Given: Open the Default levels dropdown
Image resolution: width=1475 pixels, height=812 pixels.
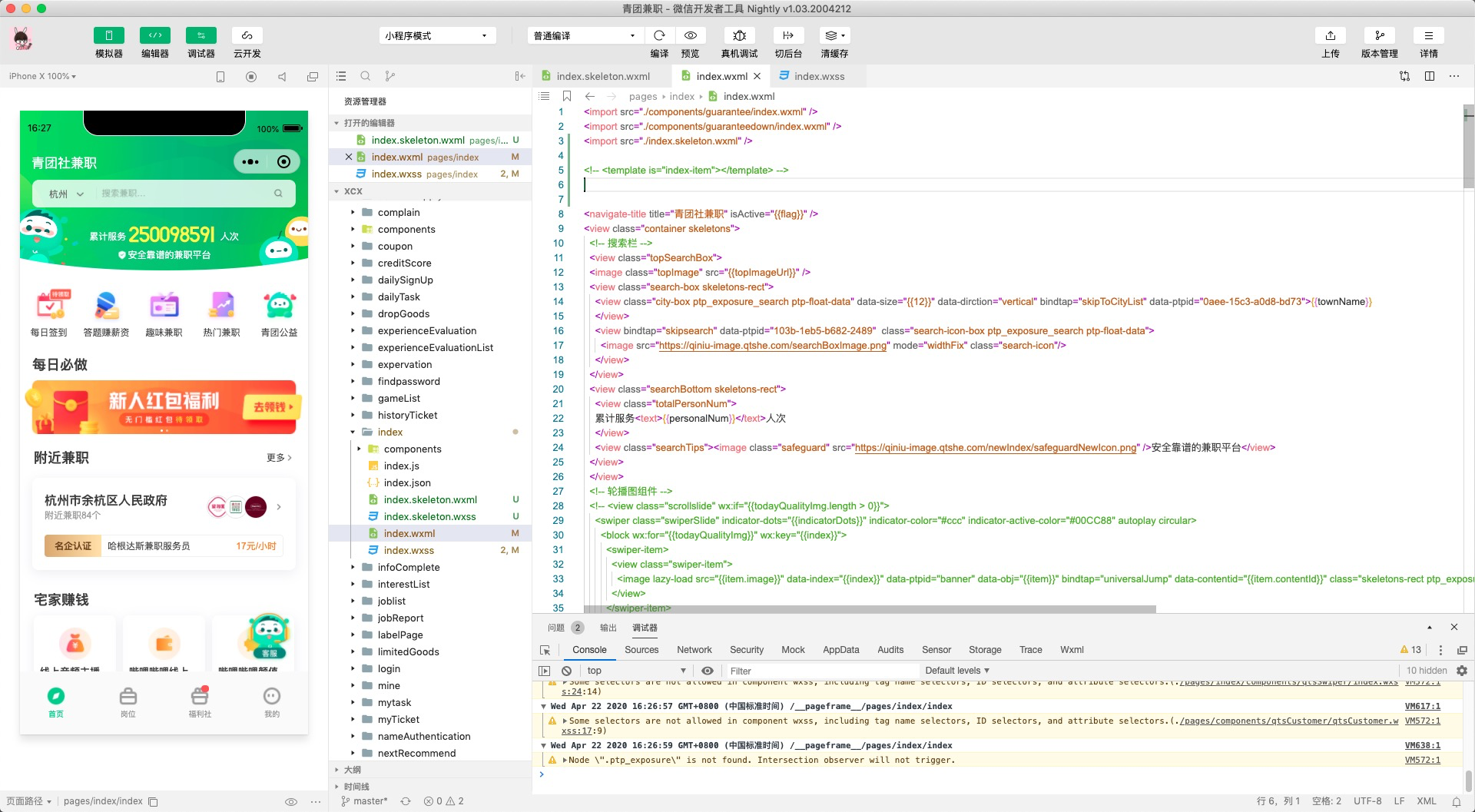Looking at the screenshot, I should click(x=957, y=671).
